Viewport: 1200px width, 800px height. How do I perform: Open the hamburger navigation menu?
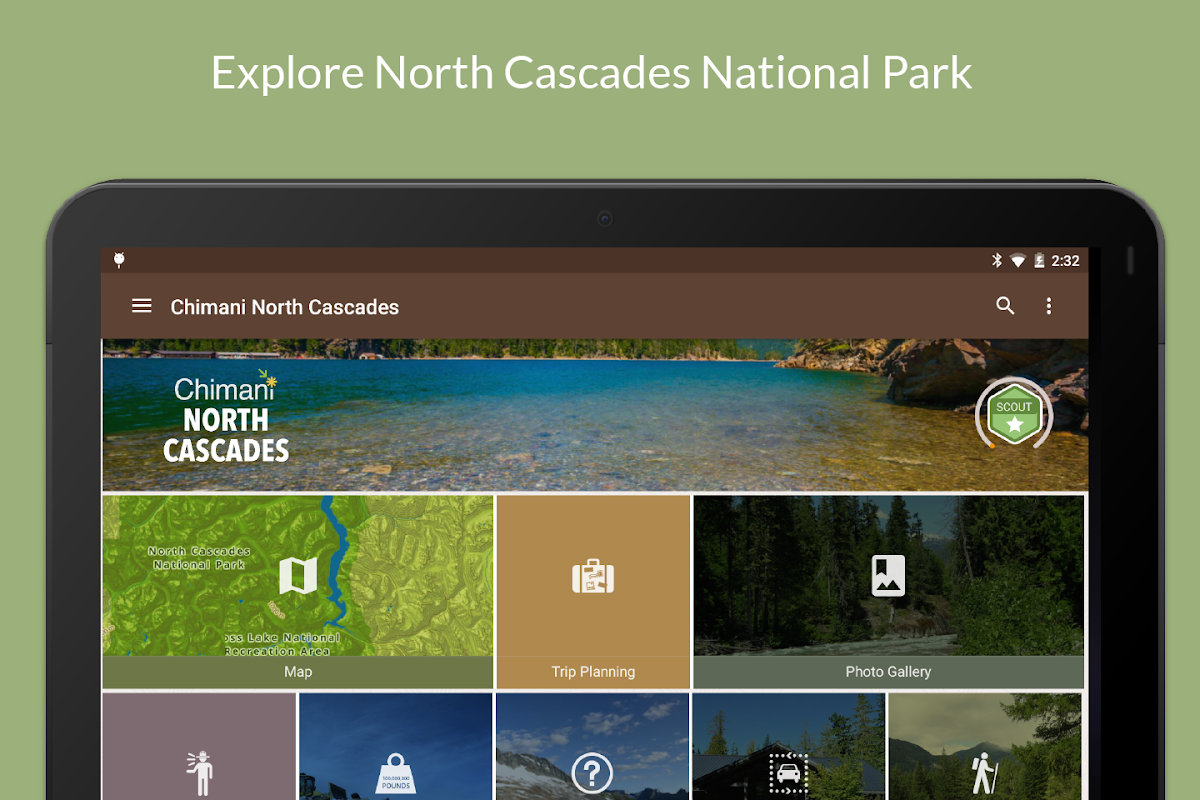(142, 306)
